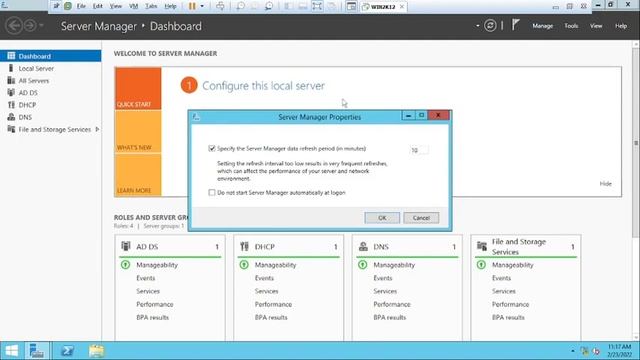This screenshot has width=640, height=360.
Task: Click File and Storage Manageability status icon
Action: (x=481, y=265)
